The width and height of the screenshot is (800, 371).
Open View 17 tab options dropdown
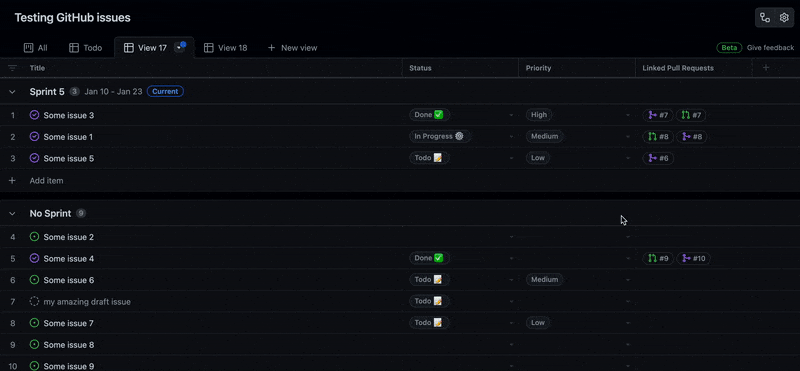(179, 48)
